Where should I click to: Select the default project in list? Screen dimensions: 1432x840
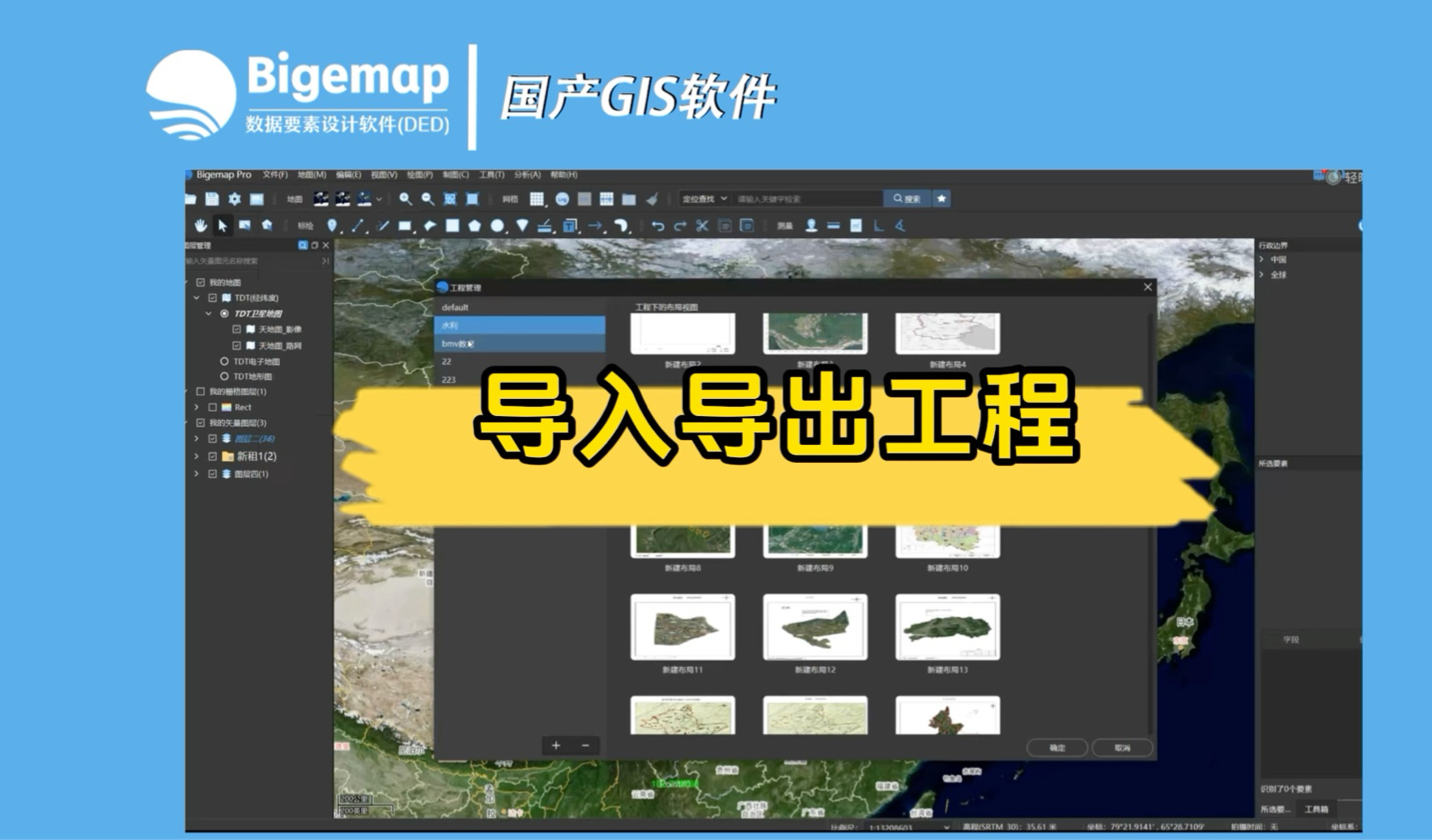(x=520, y=308)
